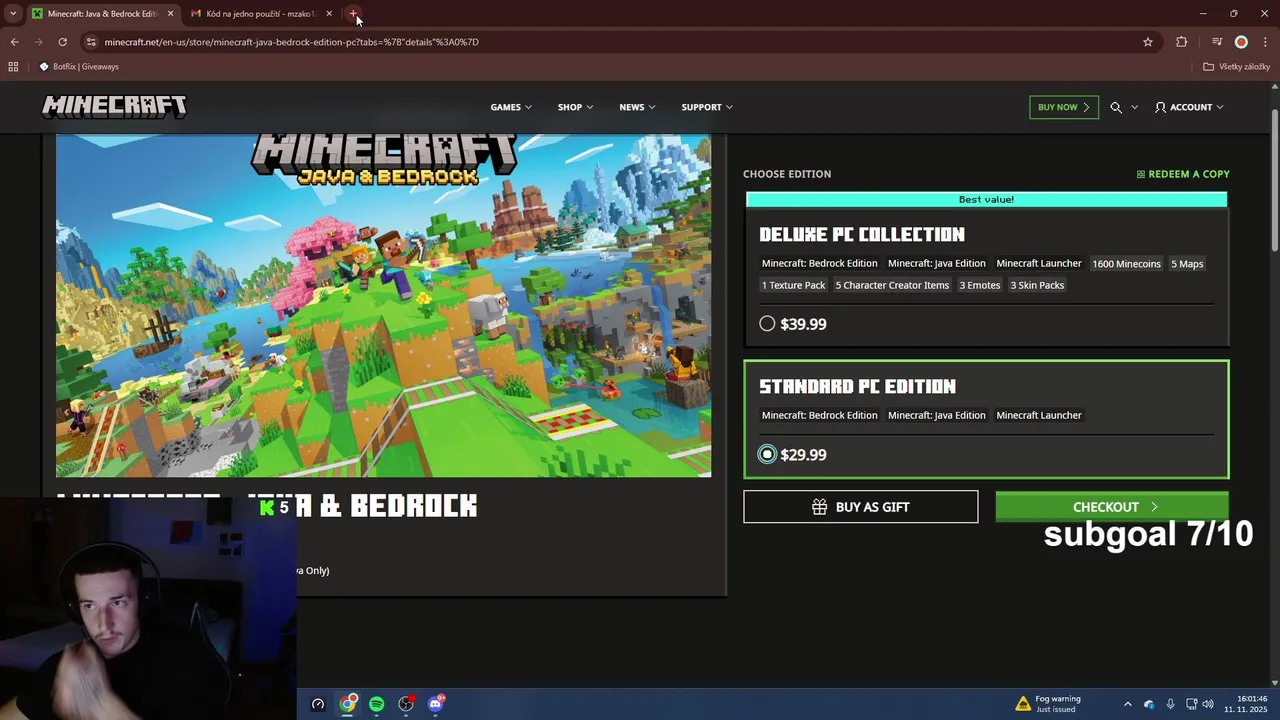Open the site search magnifier icon
This screenshot has width=1280, height=720.
(1116, 107)
